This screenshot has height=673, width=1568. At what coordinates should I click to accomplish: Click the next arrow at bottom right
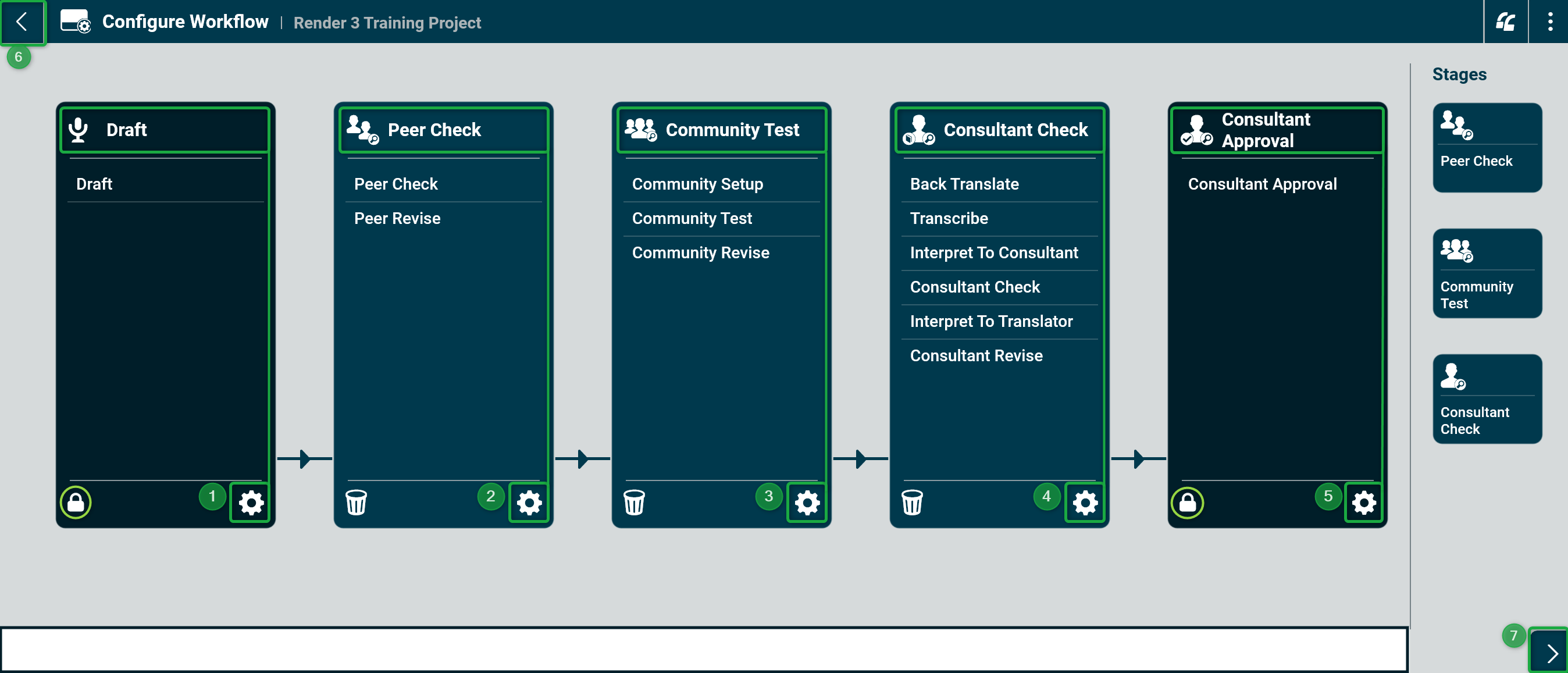pyautogui.click(x=1550, y=653)
